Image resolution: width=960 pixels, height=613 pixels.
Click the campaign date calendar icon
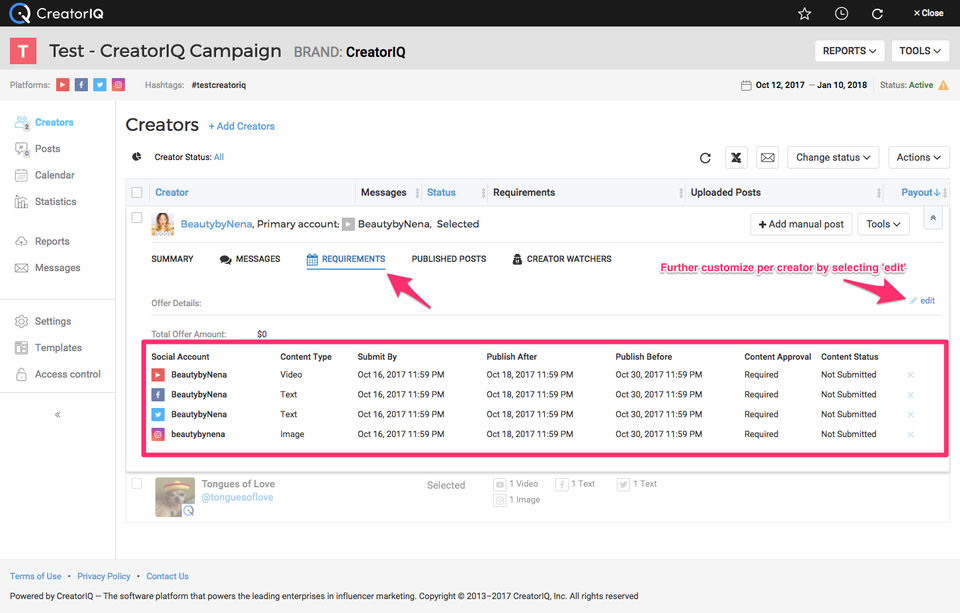[x=746, y=85]
